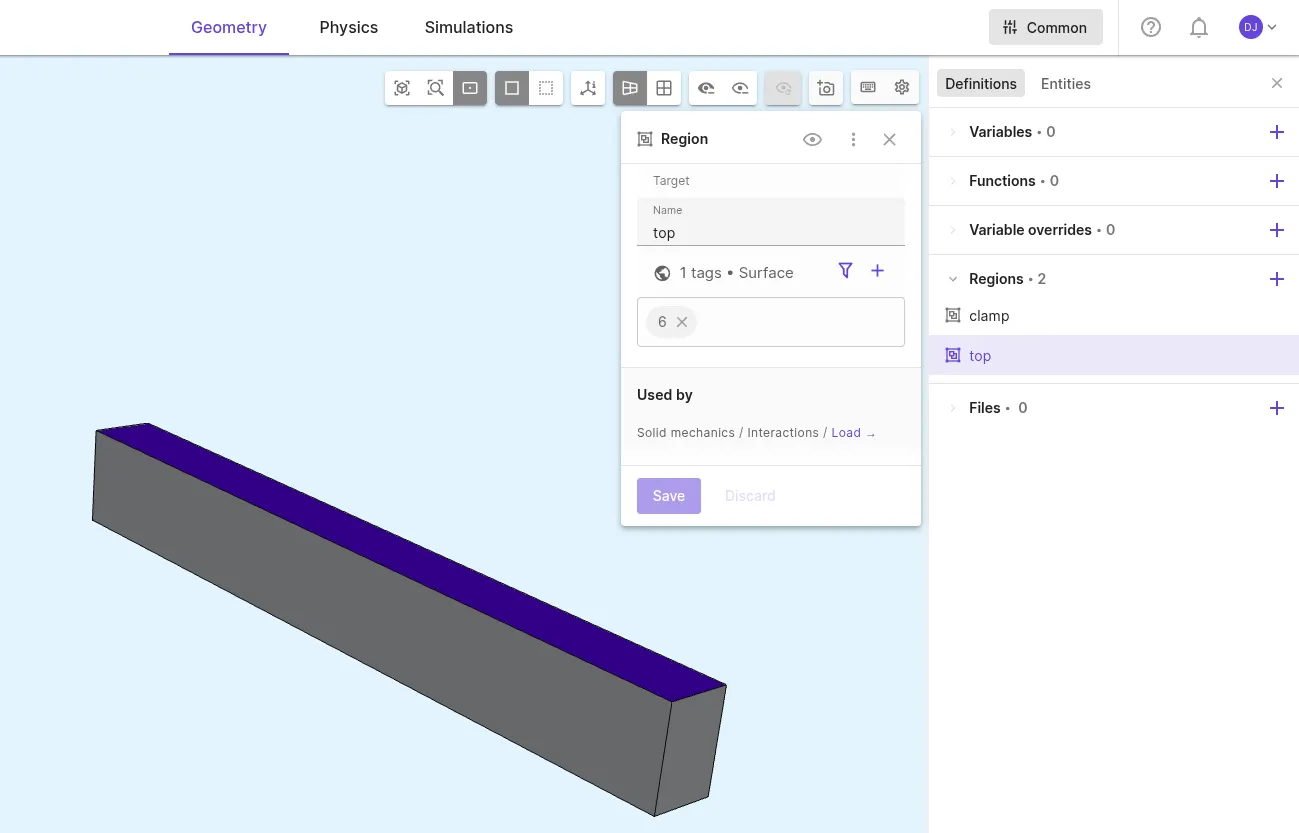Select the dotted-outline box selection mode
The image size is (1299, 833).
pos(546,88)
